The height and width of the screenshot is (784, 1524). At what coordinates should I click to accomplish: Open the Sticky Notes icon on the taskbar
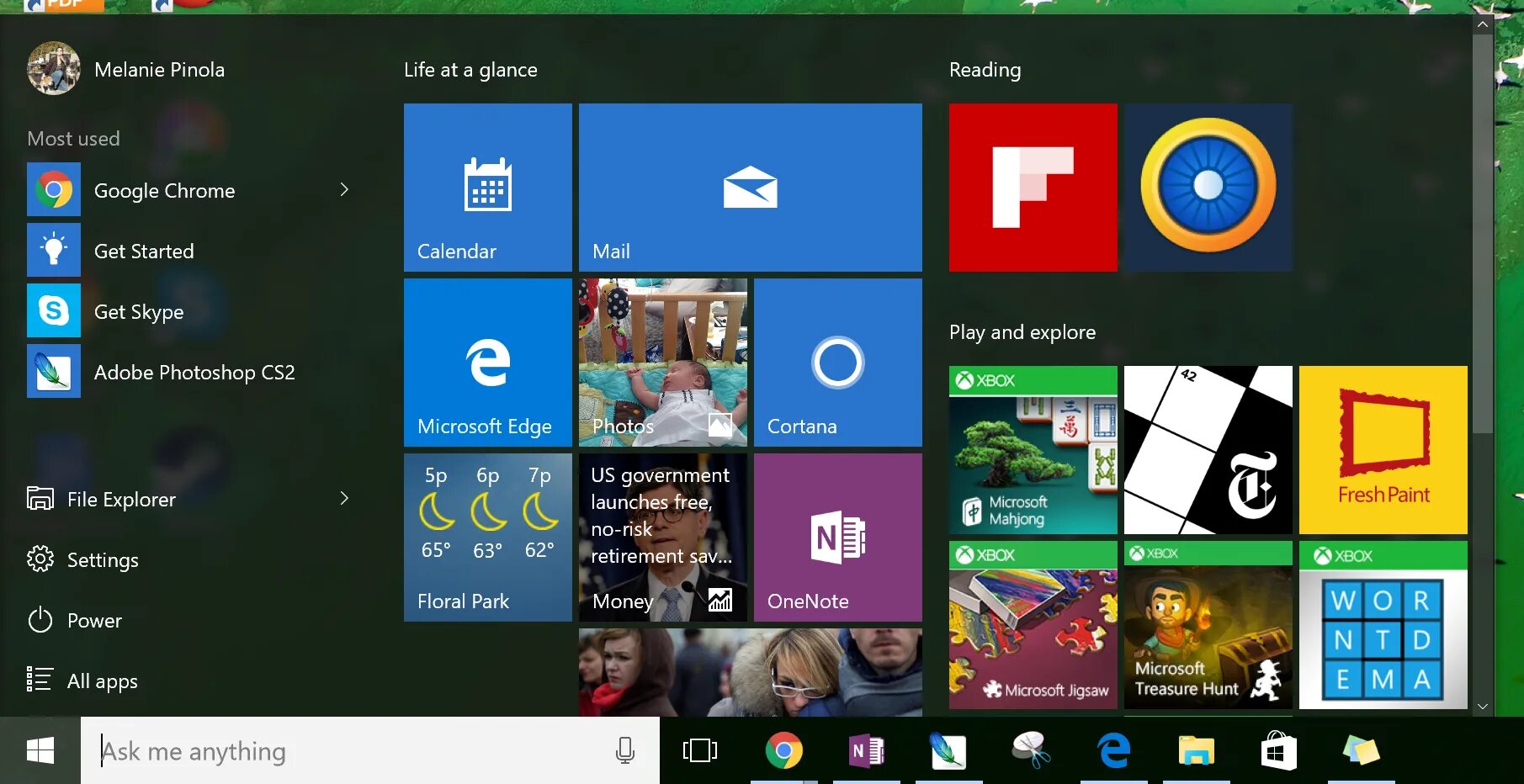[x=1361, y=750]
